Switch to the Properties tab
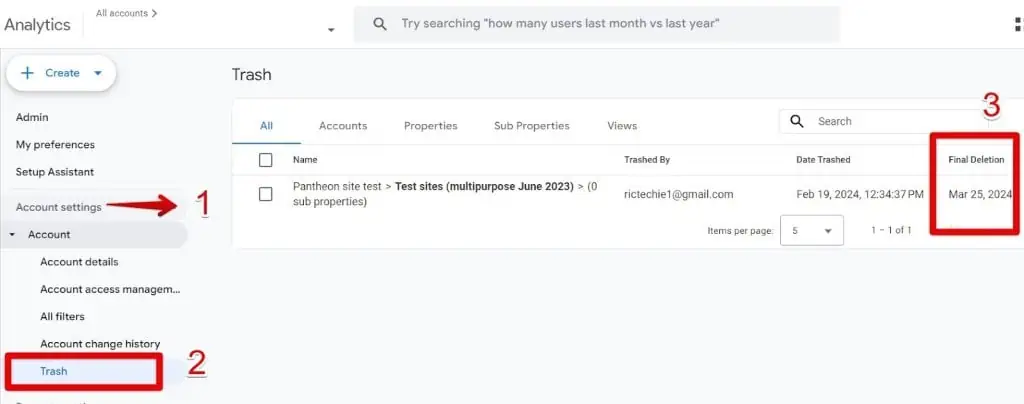Image resolution: width=1024 pixels, height=404 pixels. coord(430,126)
